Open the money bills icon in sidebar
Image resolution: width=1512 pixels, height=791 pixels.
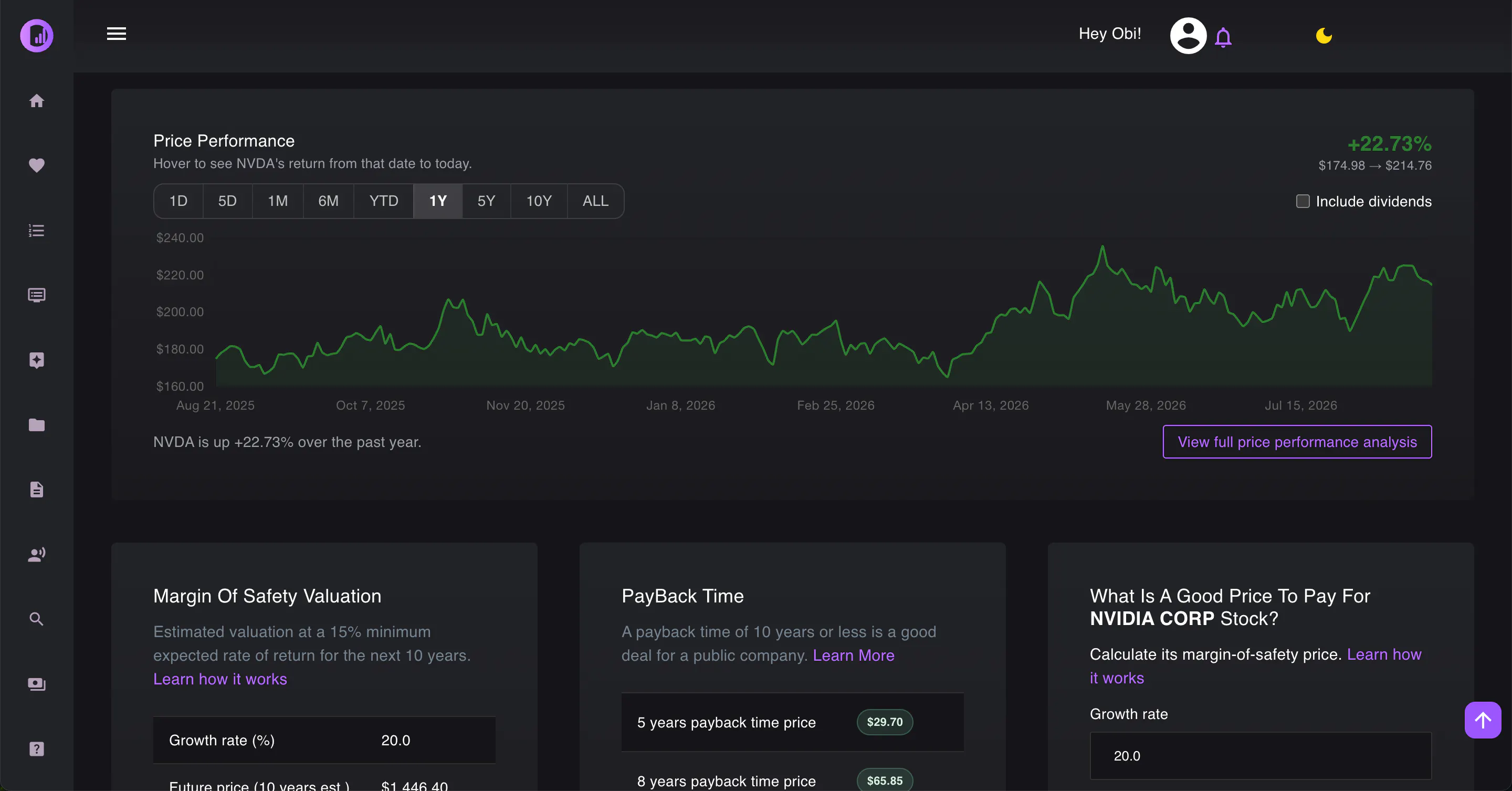36,683
